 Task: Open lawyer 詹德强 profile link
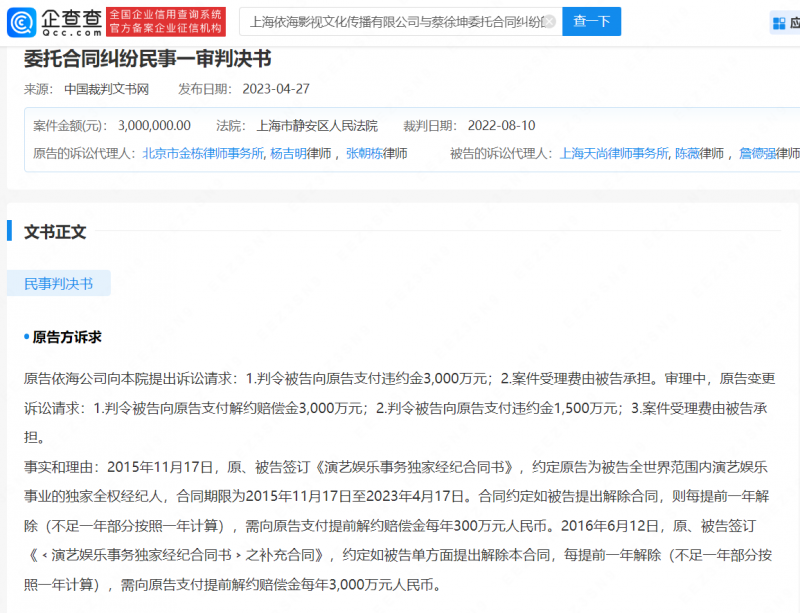coord(762,154)
